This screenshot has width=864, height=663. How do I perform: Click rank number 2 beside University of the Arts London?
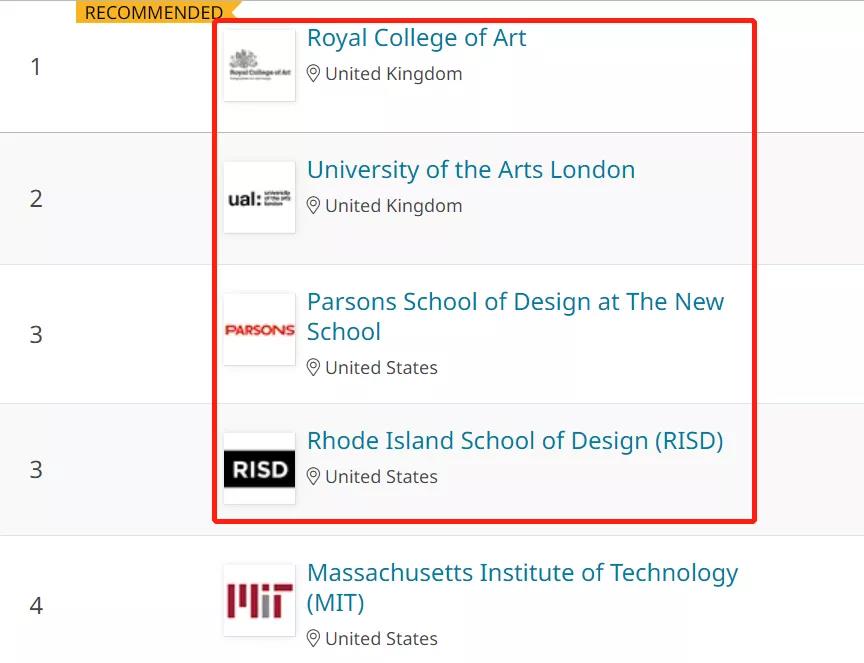36,199
